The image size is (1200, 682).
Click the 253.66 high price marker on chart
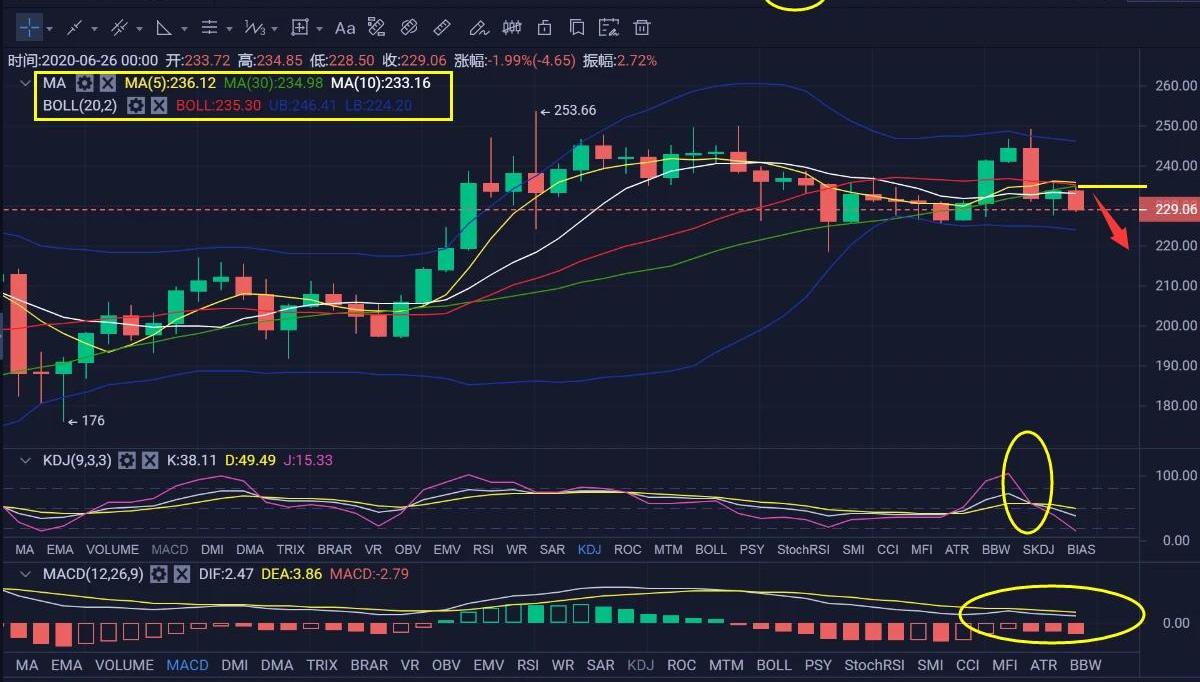(x=572, y=111)
